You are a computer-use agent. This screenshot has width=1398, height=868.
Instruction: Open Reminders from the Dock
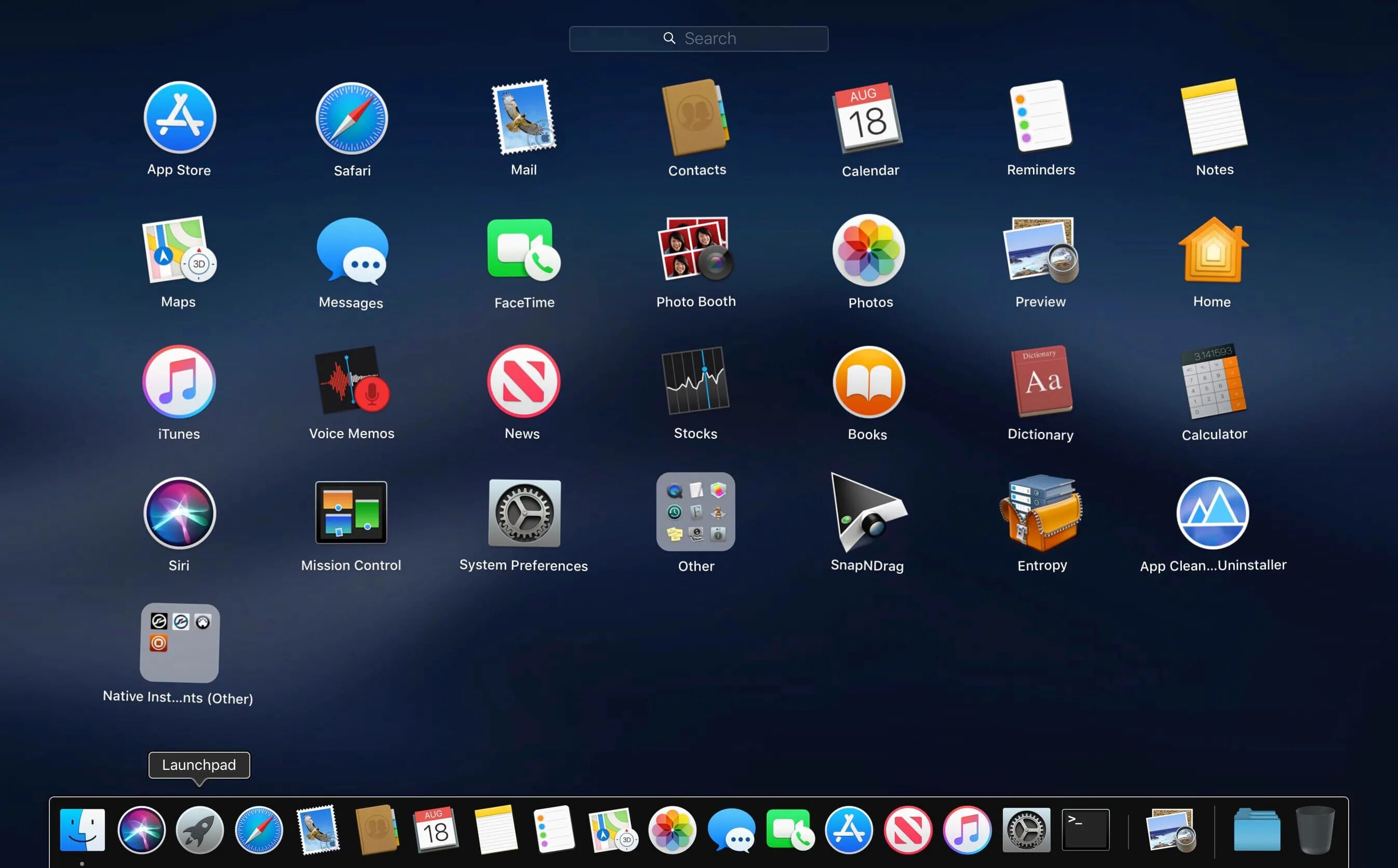[554, 830]
